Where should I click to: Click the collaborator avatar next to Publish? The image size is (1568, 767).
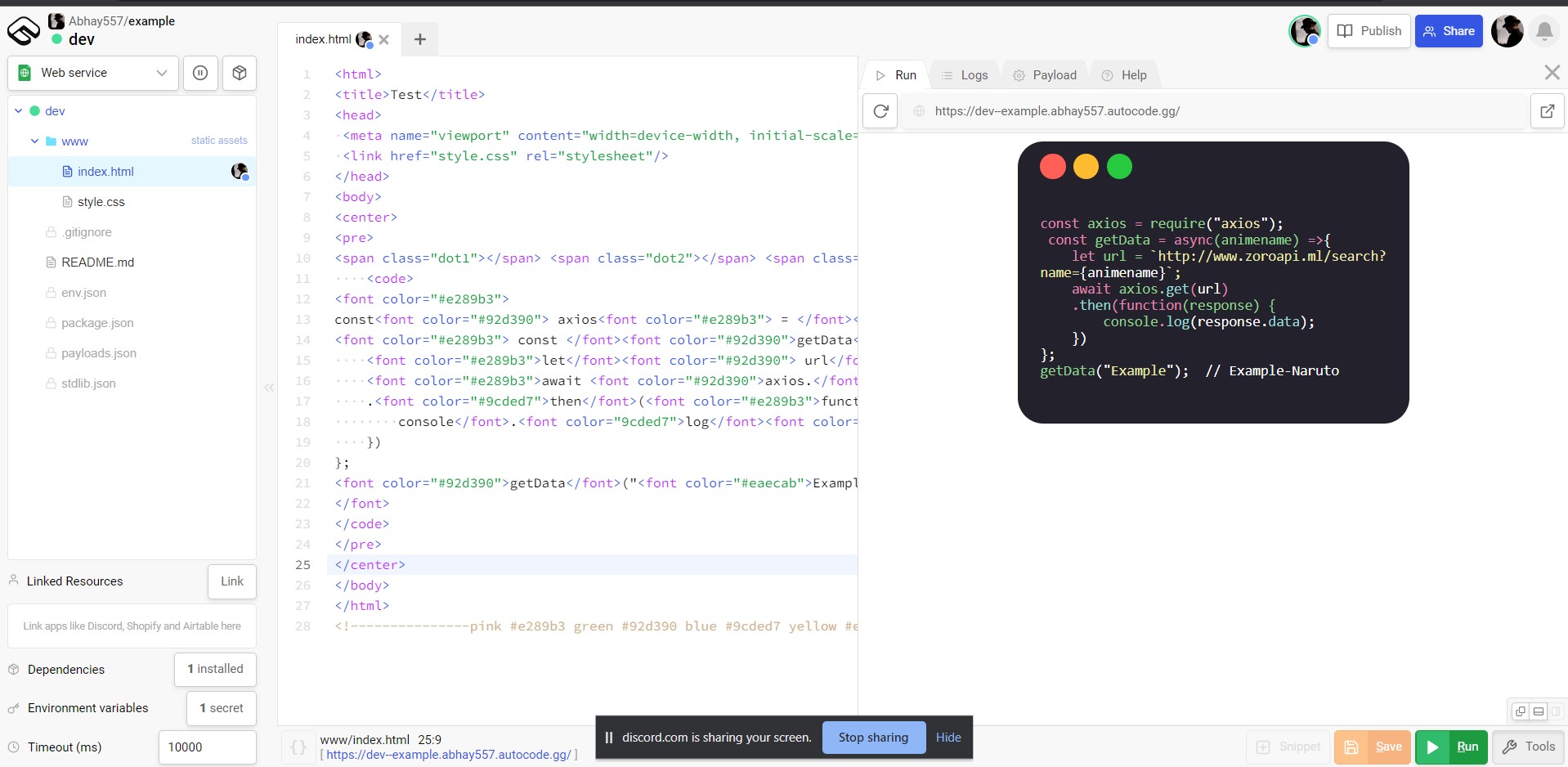(1305, 31)
